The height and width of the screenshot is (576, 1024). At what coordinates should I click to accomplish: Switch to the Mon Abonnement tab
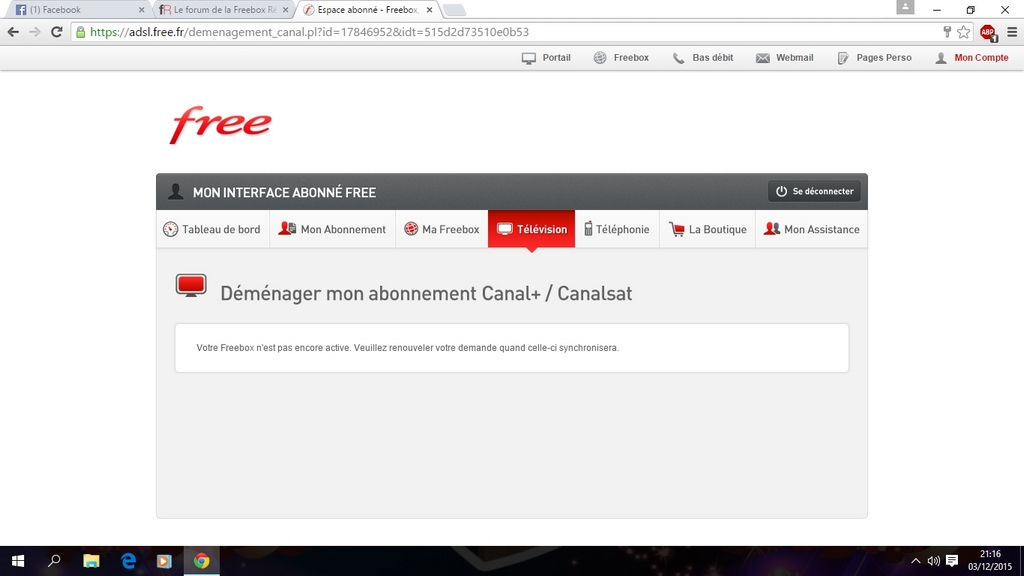coord(332,229)
